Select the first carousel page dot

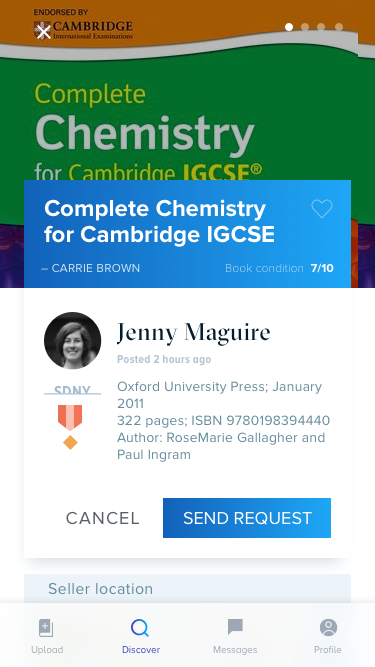(289, 27)
